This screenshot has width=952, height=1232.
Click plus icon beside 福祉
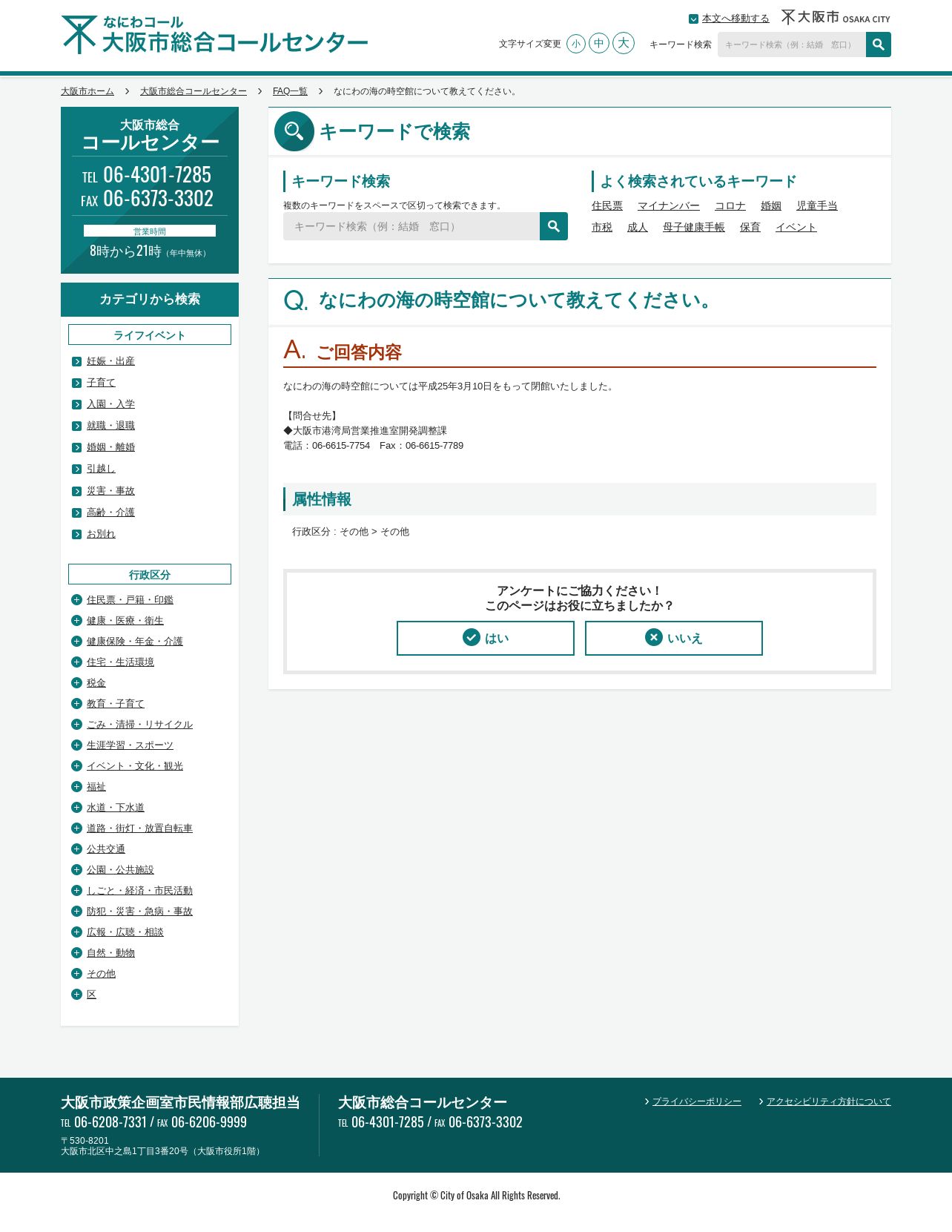pyautogui.click(x=76, y=786)
